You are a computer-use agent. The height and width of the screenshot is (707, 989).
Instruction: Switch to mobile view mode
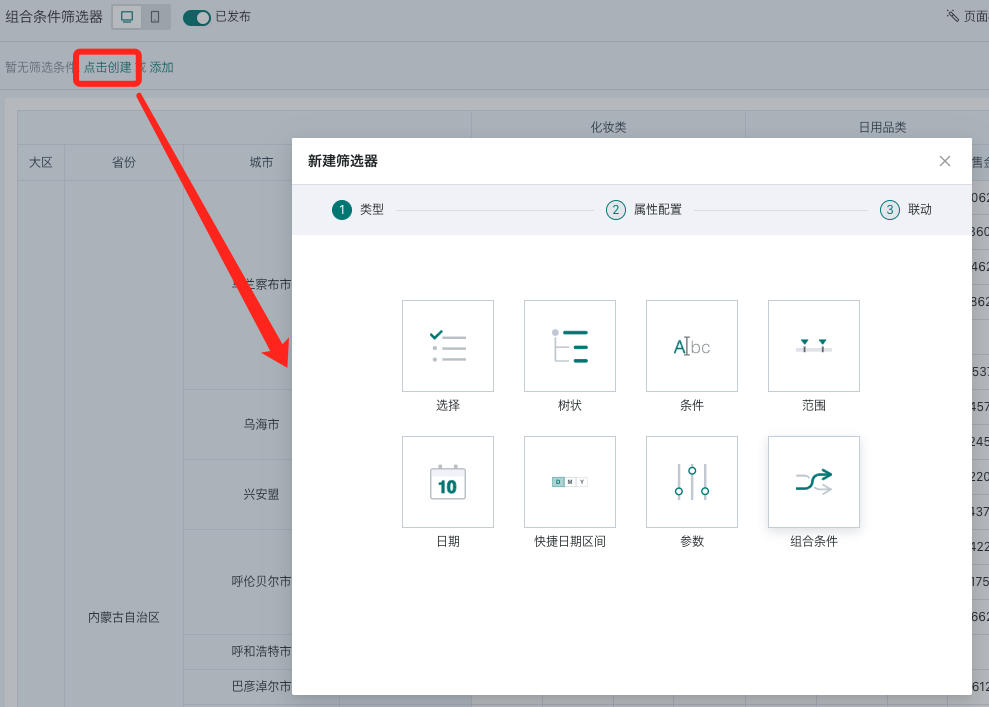pyautogui.click(x=154, y=17)
